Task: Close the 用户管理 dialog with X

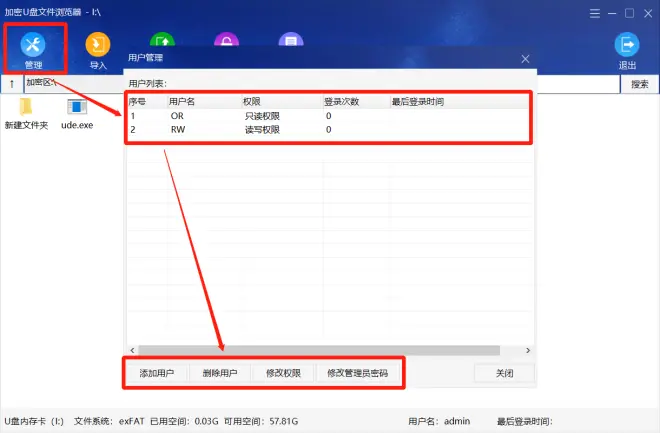Action: click(x=525, y=59)
